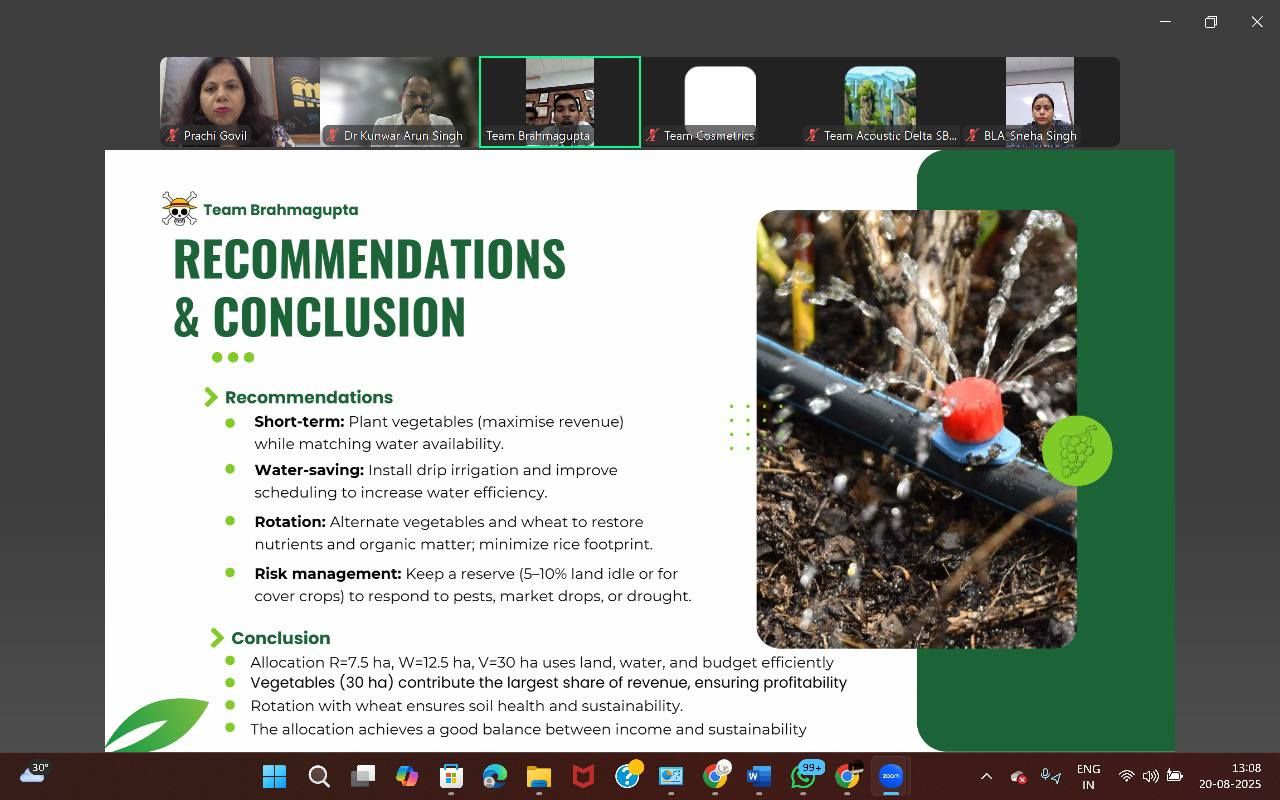Select Dr Kunwar Arun Singh's video thumbnail
The image size is (1280, 800).
399,102
